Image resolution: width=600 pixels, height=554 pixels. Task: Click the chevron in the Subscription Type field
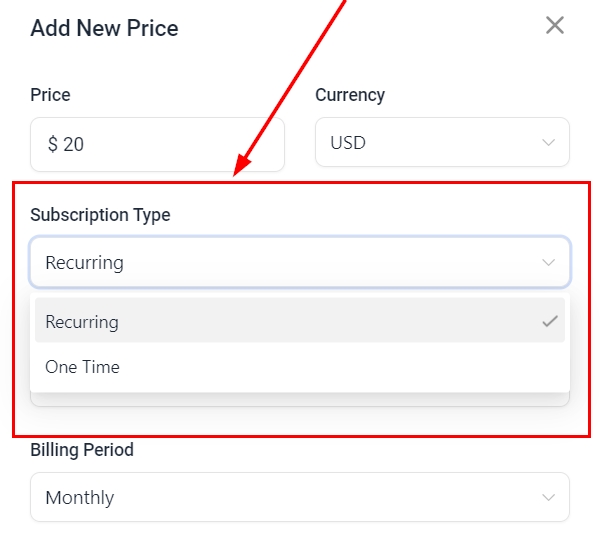pyautogui.click(x=548, y=263)
